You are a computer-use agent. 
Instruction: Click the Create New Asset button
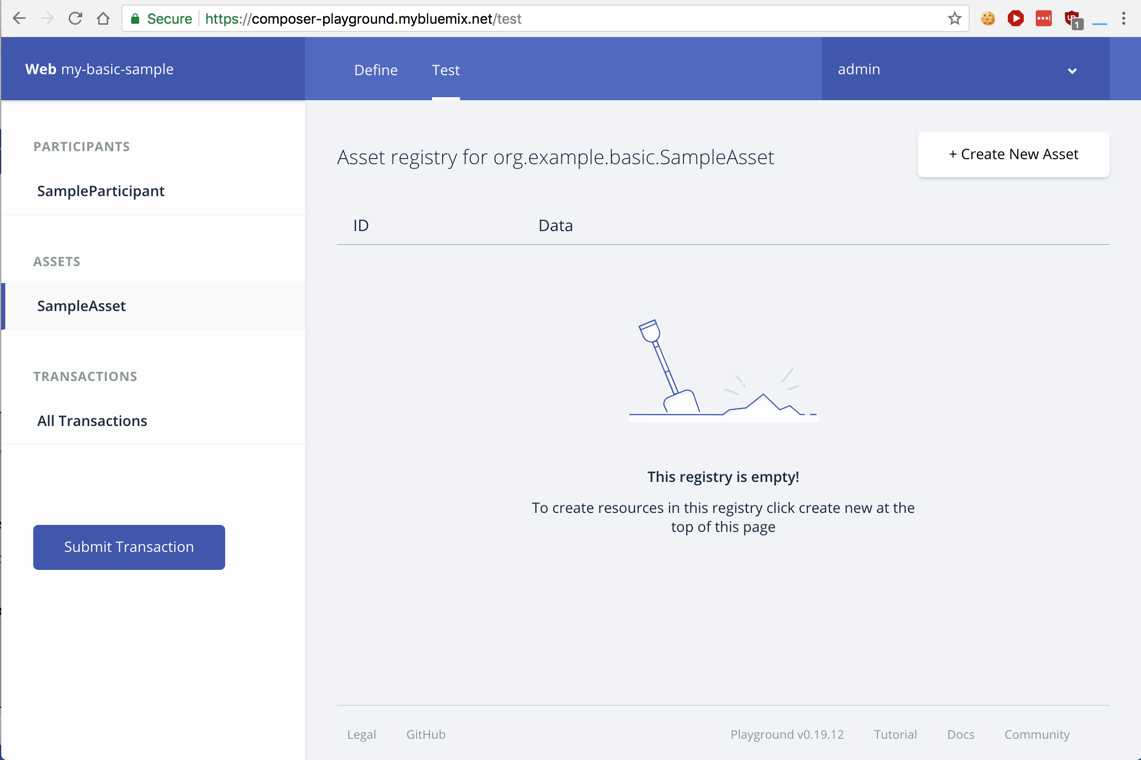pyautogui.click(x=1013, y=154)
